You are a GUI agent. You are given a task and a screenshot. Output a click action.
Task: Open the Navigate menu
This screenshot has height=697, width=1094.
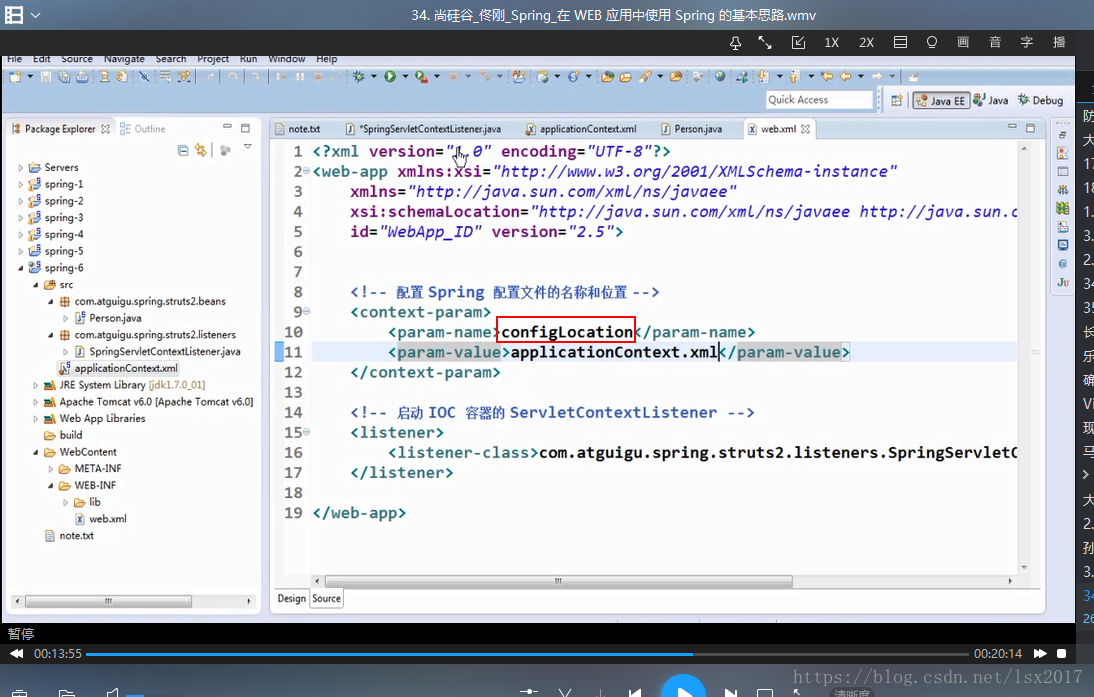[x=124, y=59]
